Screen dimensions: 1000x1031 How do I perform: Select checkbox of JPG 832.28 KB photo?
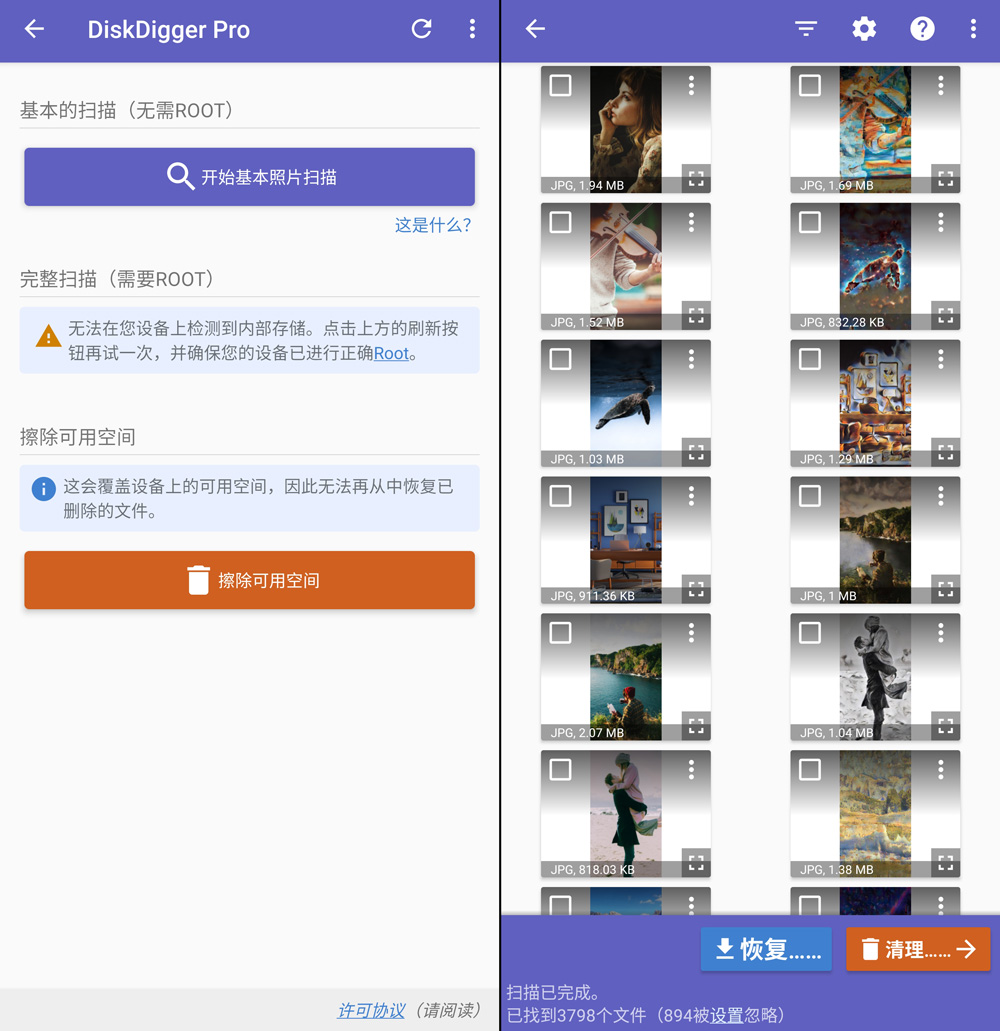click(x=810, y=222)
